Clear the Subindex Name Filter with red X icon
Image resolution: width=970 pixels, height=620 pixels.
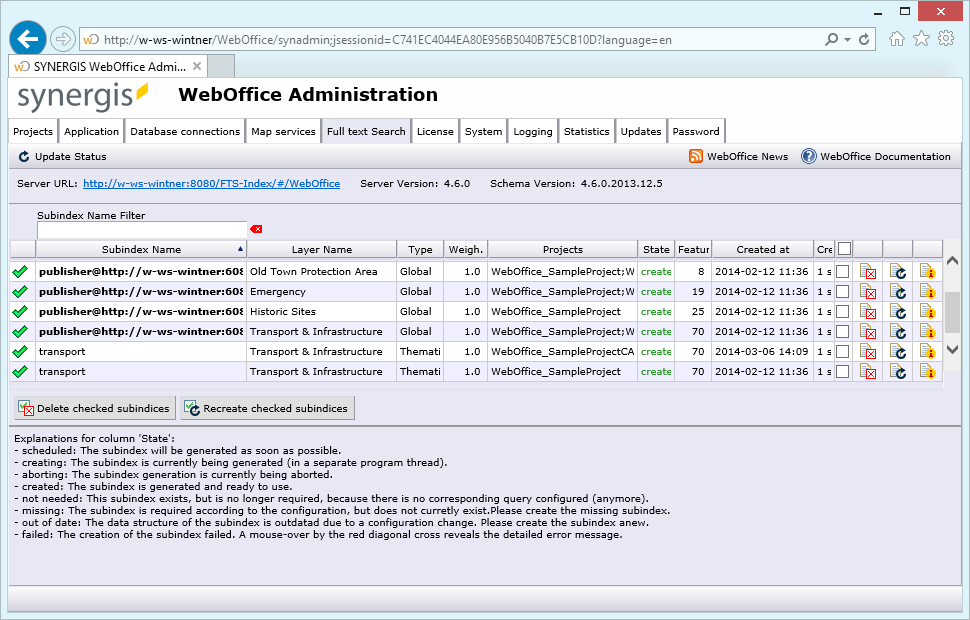(257, 229)
